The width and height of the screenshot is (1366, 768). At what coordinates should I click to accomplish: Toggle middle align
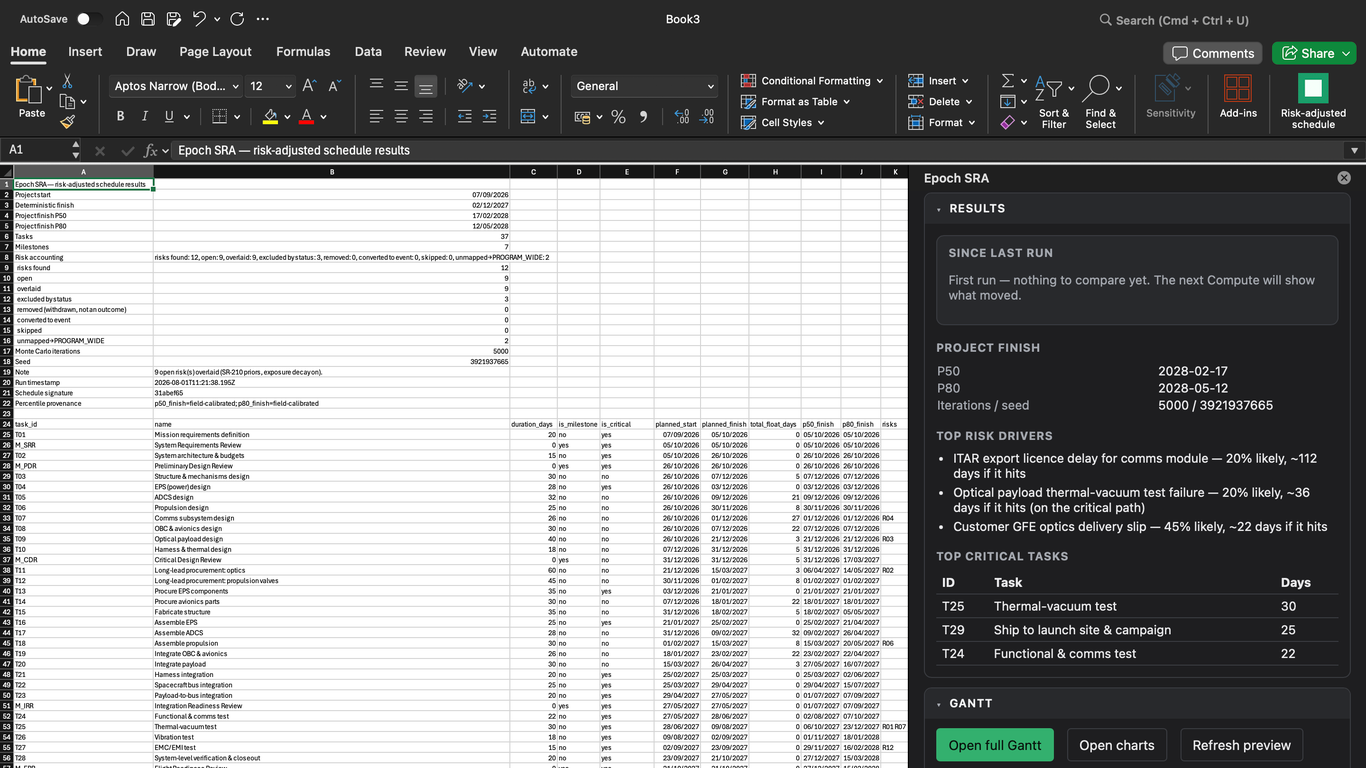(x=401, y=86)
